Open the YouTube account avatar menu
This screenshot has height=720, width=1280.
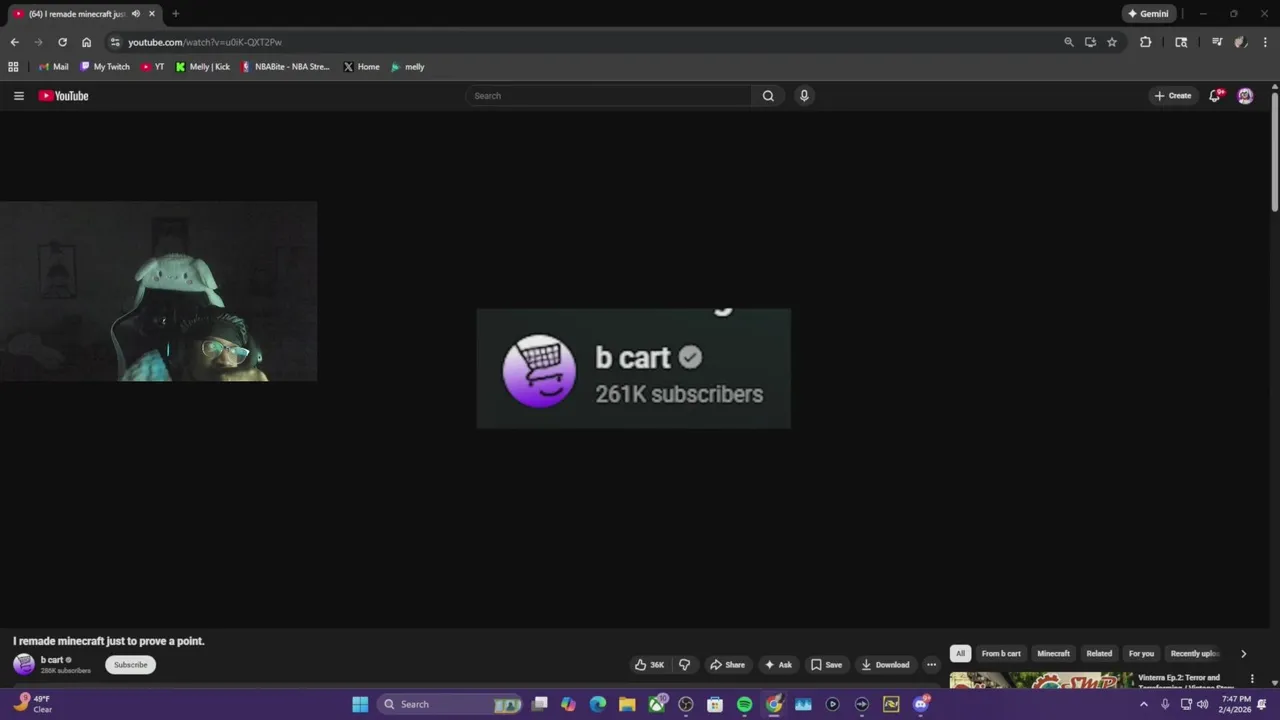click(1245, 96)
